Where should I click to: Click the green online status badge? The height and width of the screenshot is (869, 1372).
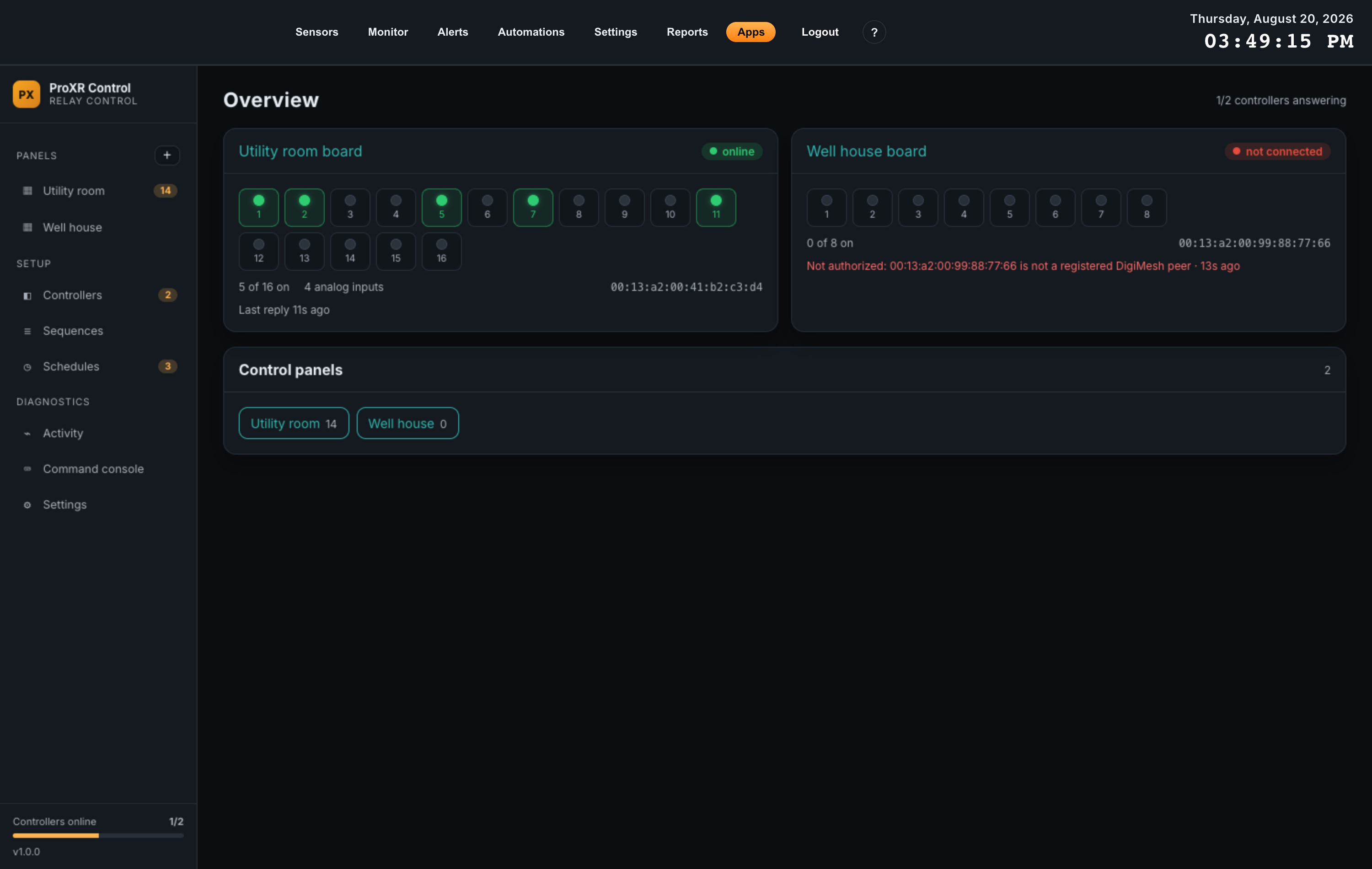pyautogui.click(x=732, y=151)
